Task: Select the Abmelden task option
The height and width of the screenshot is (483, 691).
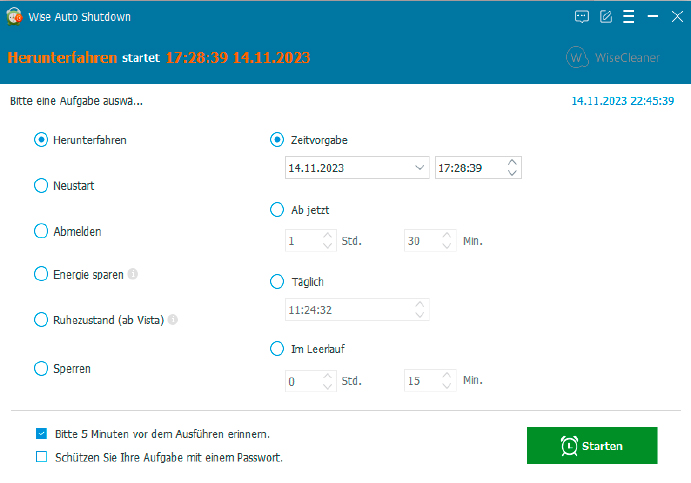Action: pos(41,231)
